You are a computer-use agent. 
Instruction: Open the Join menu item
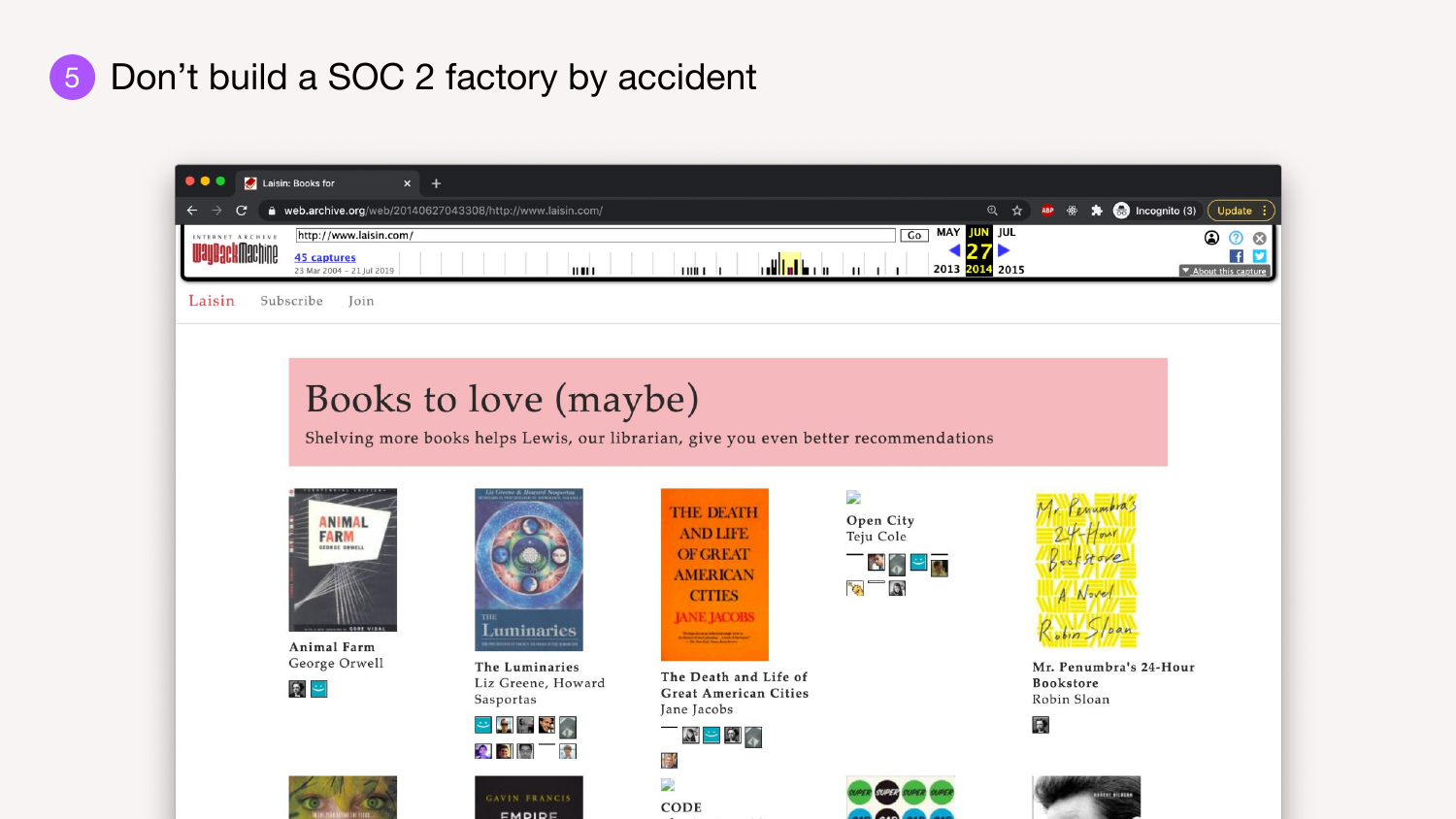[x=361, y=301]
